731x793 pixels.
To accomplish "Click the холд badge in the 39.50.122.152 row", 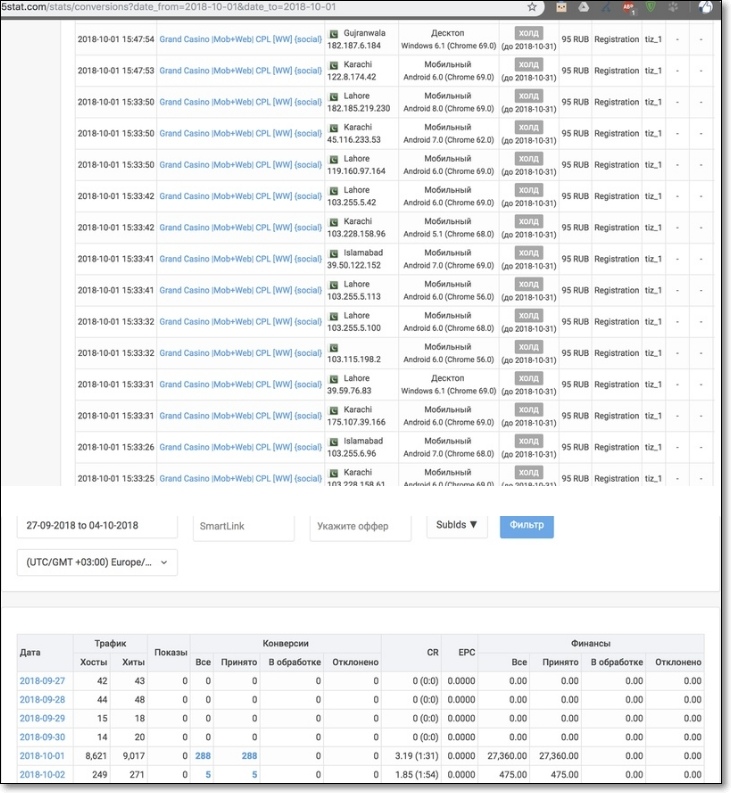I will click(x=529, y=252).
